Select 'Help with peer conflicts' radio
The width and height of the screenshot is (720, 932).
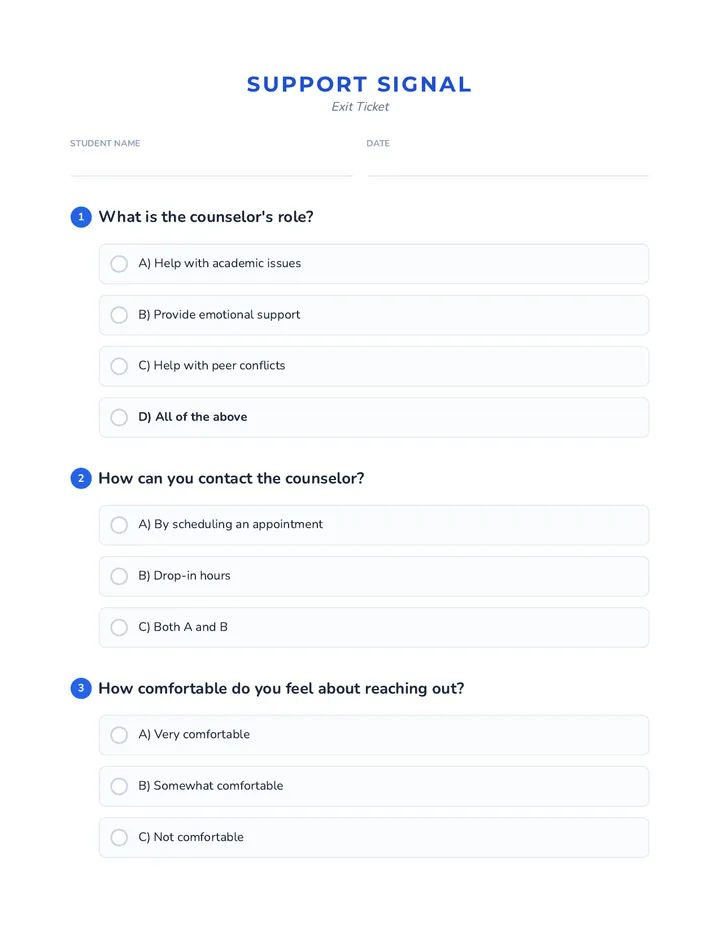click(119, 366)
